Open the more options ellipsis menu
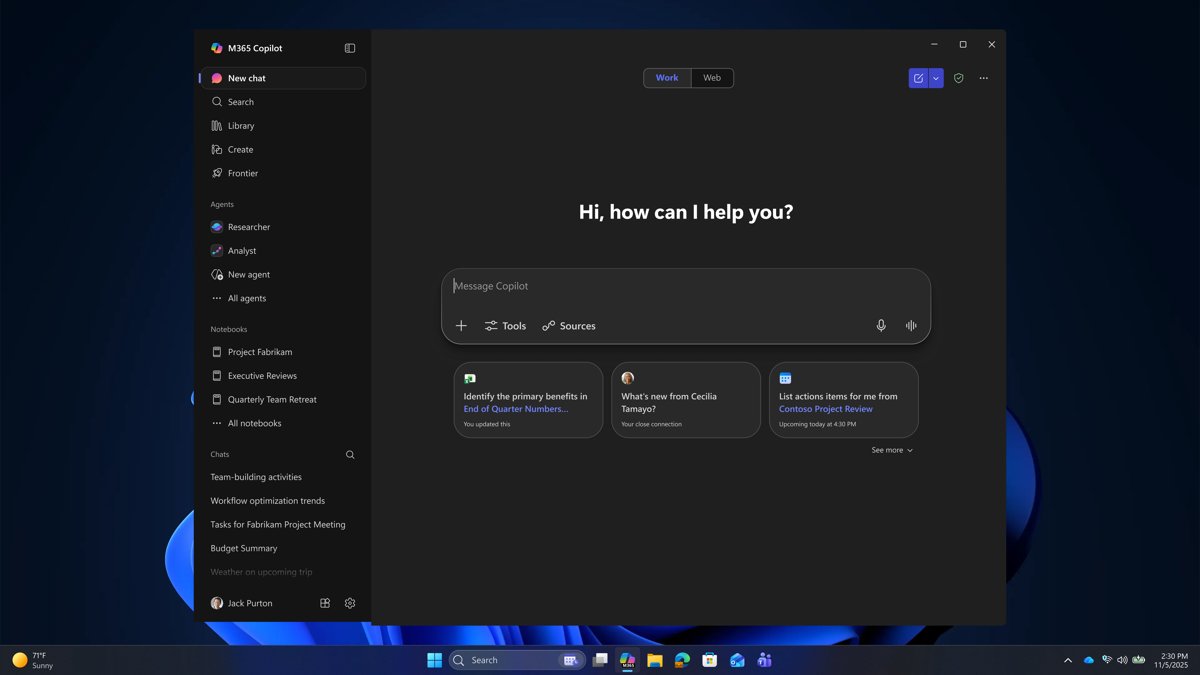Image resolution: width=1200 pixels, height=675 pixels. [x=984, y=78]
